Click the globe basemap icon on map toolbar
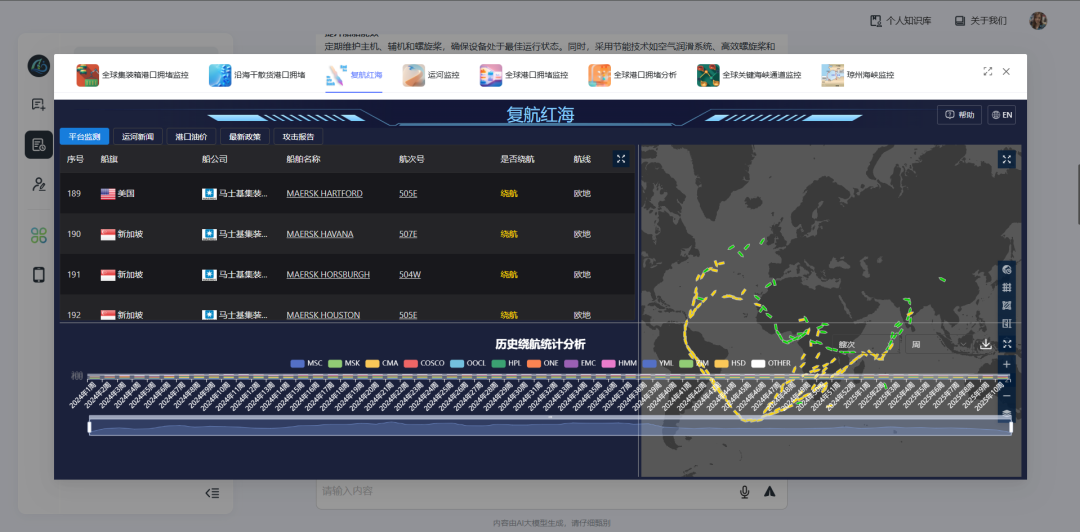 click(x=1006, y=269)
